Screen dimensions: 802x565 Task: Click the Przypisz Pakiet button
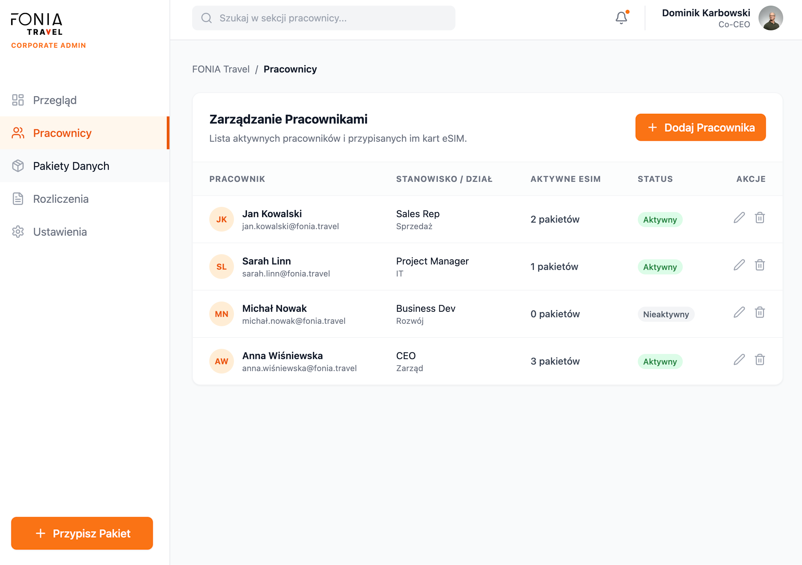[82, 533]
